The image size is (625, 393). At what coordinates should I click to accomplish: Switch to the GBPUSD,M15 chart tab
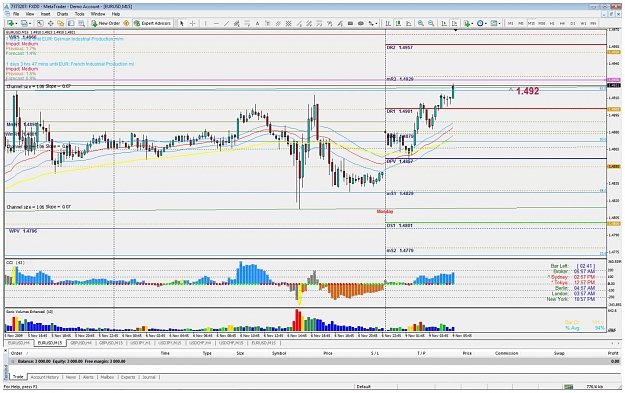[x=110, y=343]
